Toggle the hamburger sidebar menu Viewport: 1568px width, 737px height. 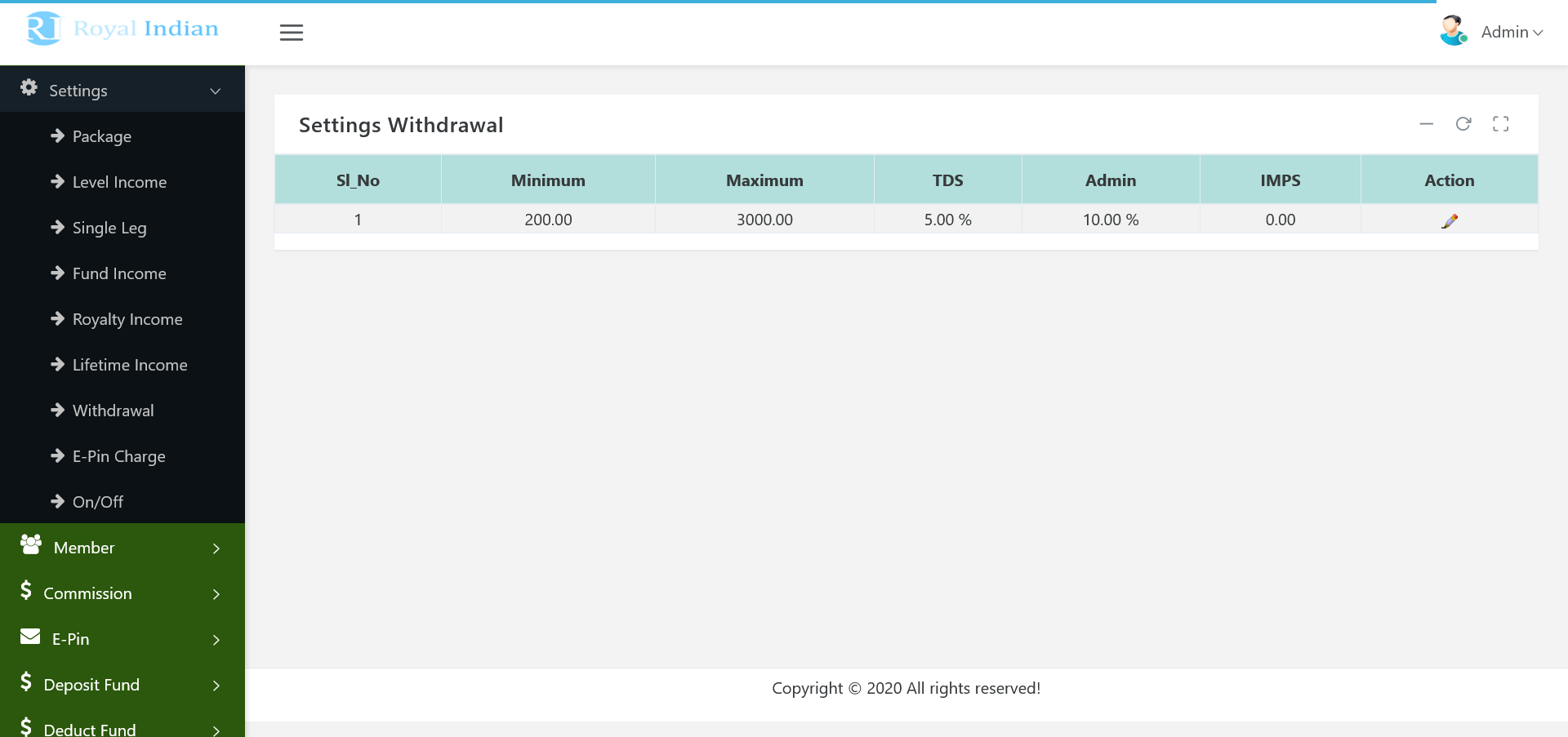(292, 33)
